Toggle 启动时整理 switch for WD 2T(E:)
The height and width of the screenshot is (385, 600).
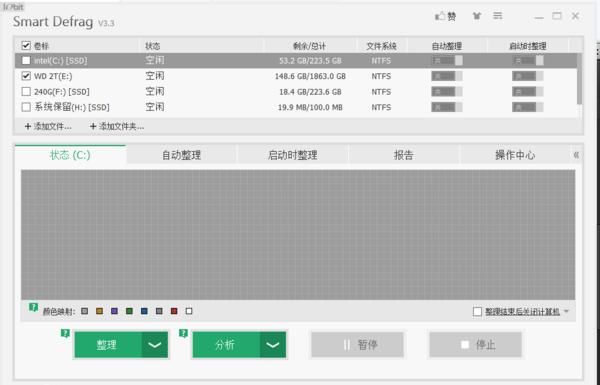coord(528,76)
